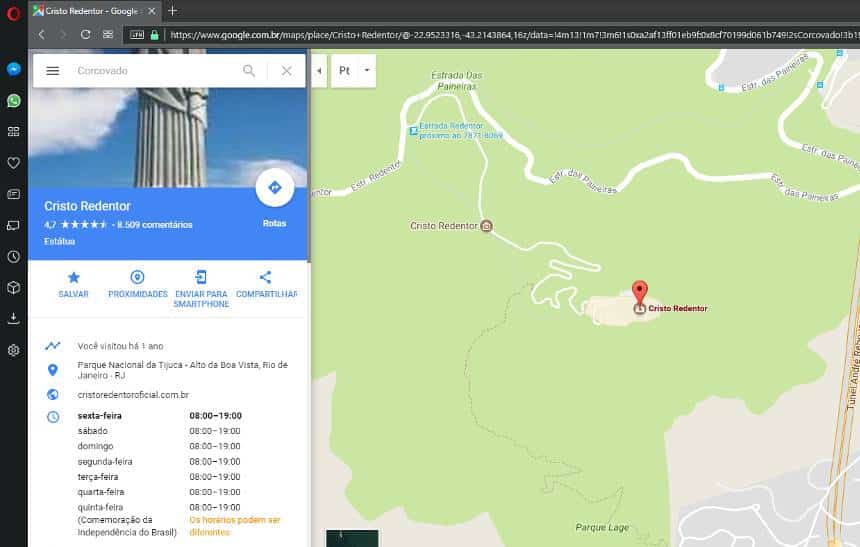Reload the page
Viewport: 860px width, 547px height.
point(86,35)
